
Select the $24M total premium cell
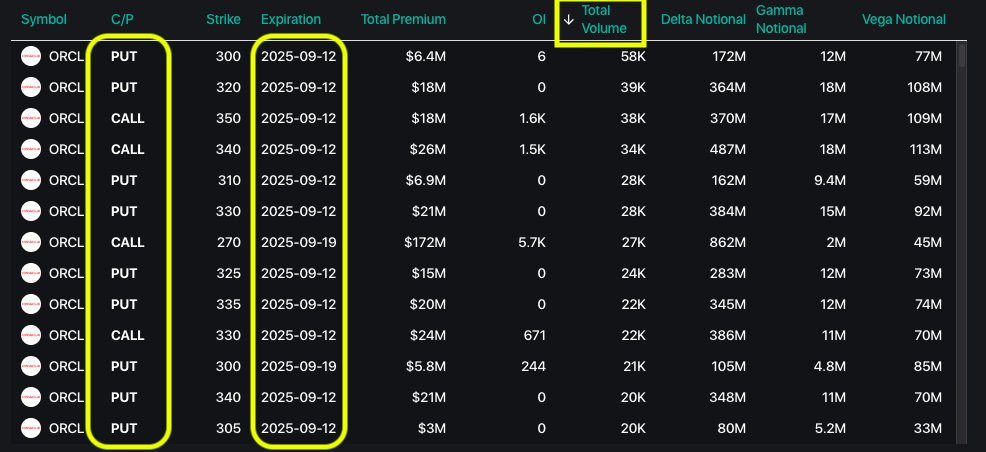point(429,335)
